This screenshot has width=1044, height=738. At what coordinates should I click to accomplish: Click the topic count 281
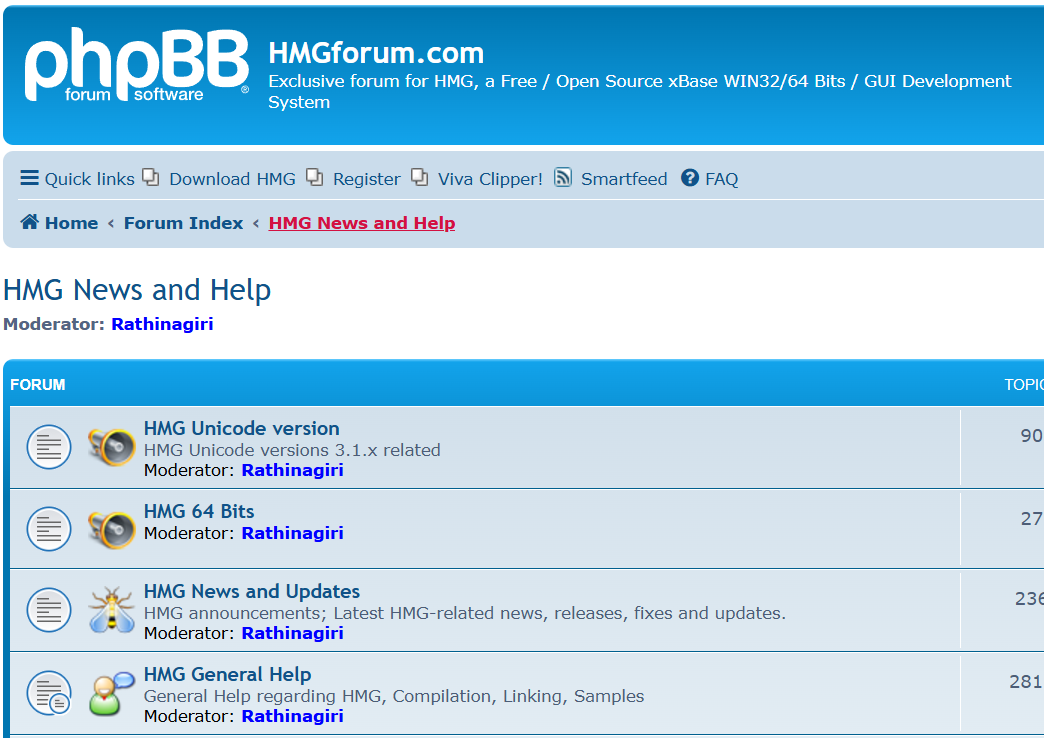pos(1026,682)
